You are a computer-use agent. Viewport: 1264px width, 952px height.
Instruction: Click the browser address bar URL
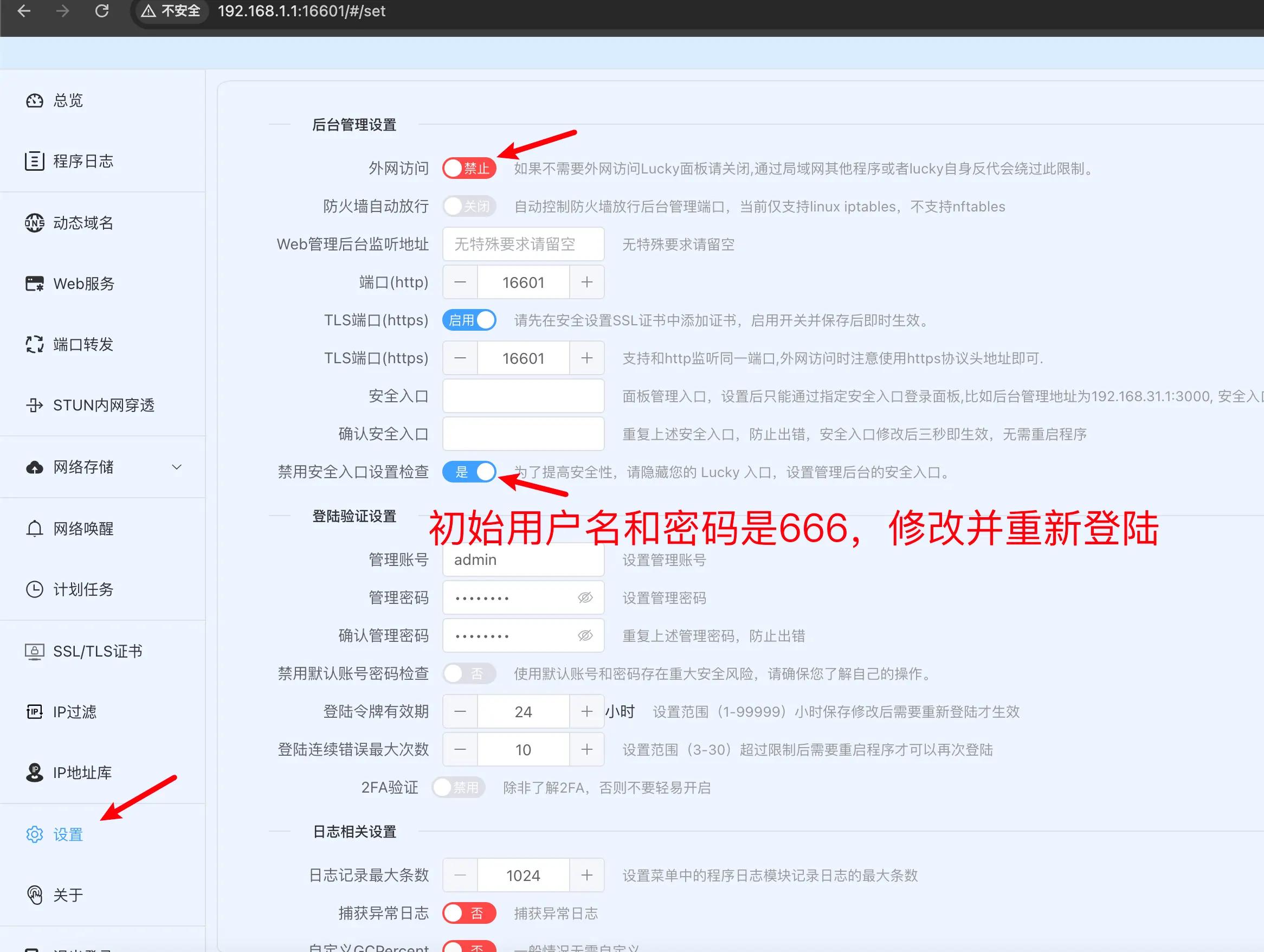pos(302,11)
